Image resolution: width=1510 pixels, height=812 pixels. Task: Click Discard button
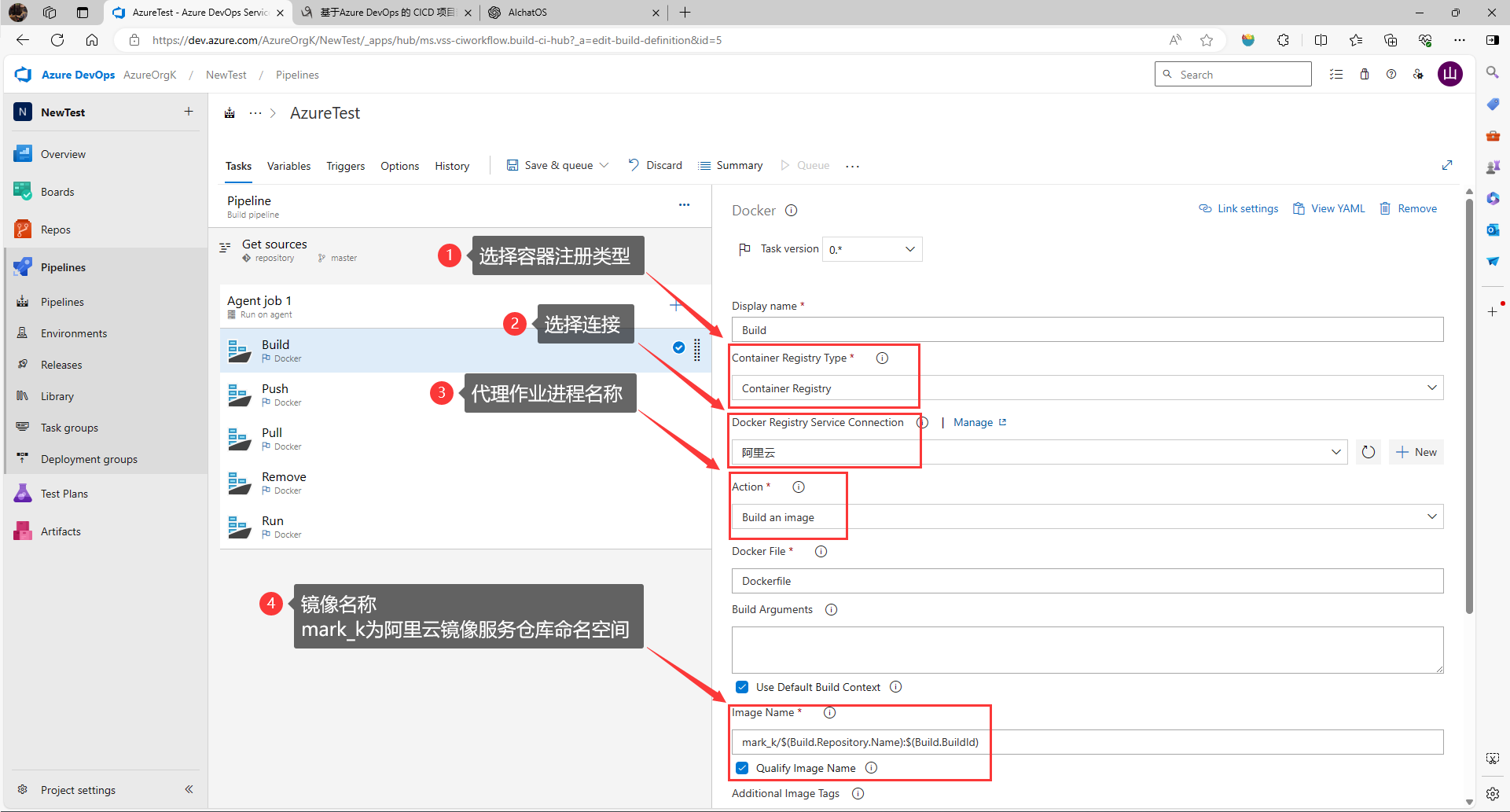tap(656, 165)
